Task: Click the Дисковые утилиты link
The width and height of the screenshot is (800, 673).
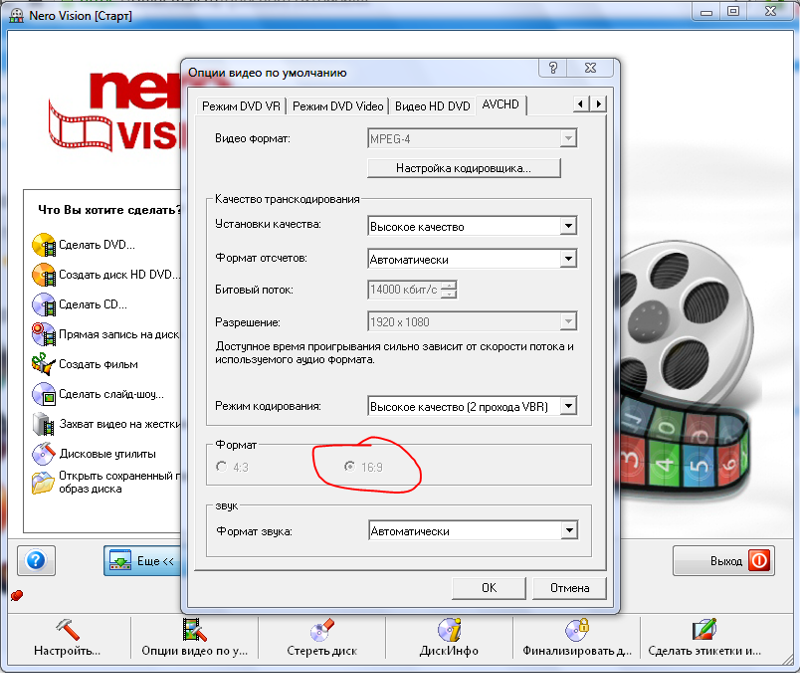Action: pyautogui.click(x=108, y=454)
